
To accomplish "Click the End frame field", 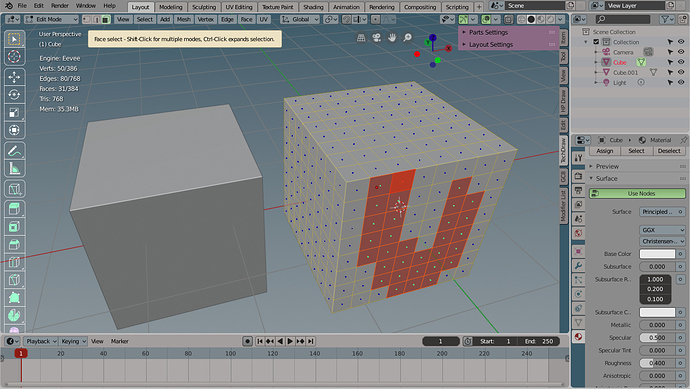I will tap(538, 341).
